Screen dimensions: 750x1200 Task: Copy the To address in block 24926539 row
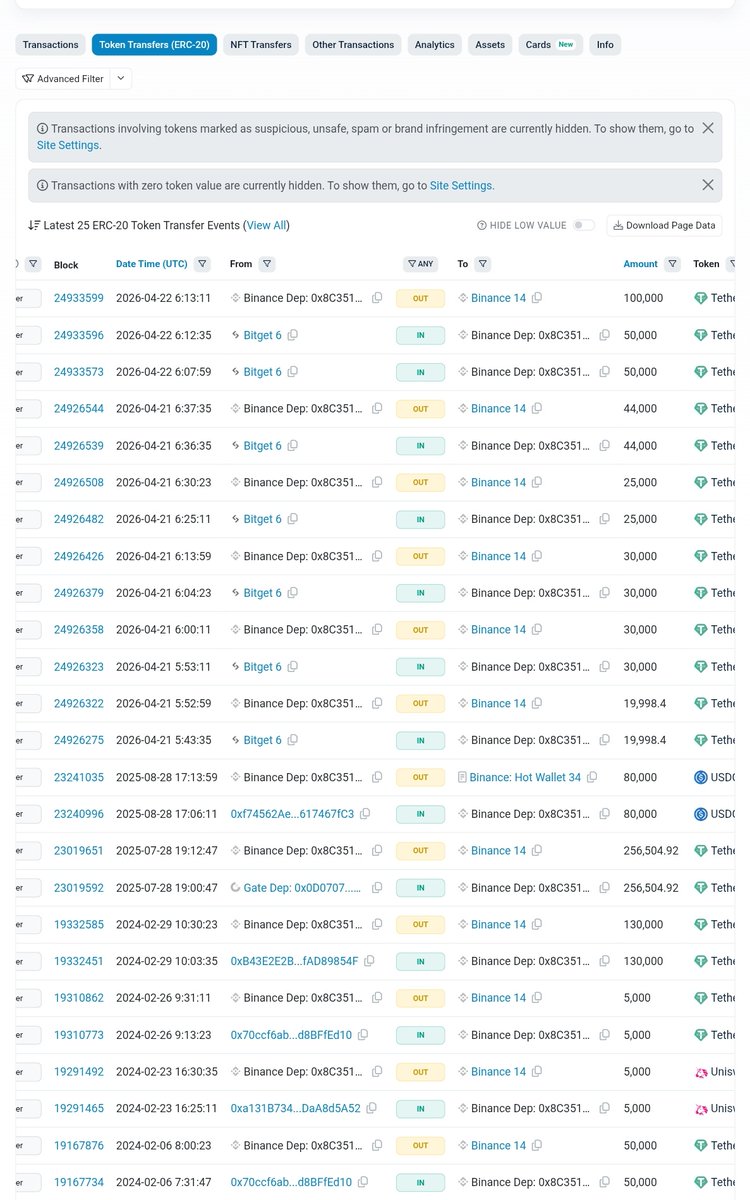pyautogui.click(x=604, y=446)
